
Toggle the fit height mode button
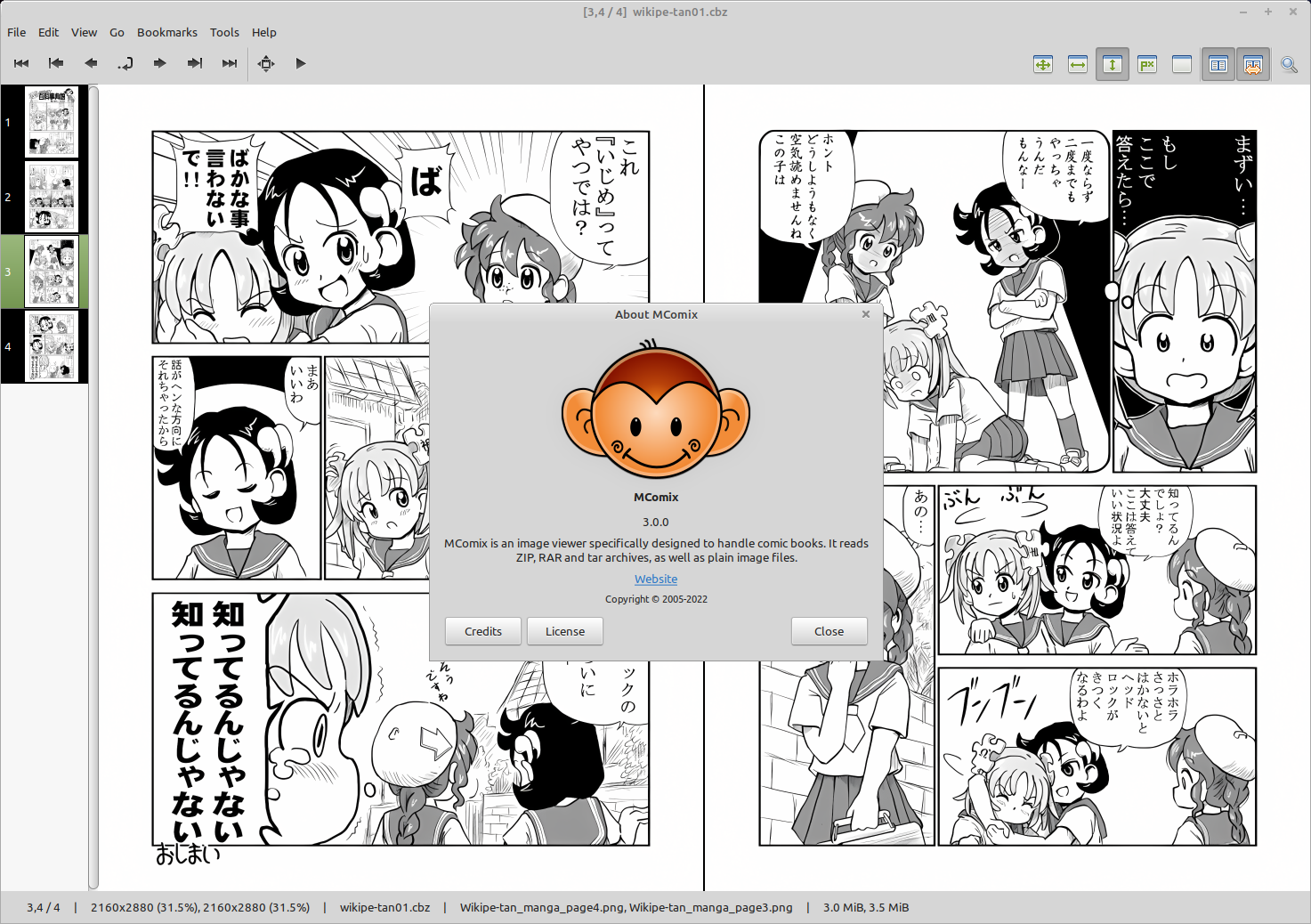pyautogui.click(x=1113, y=64)
